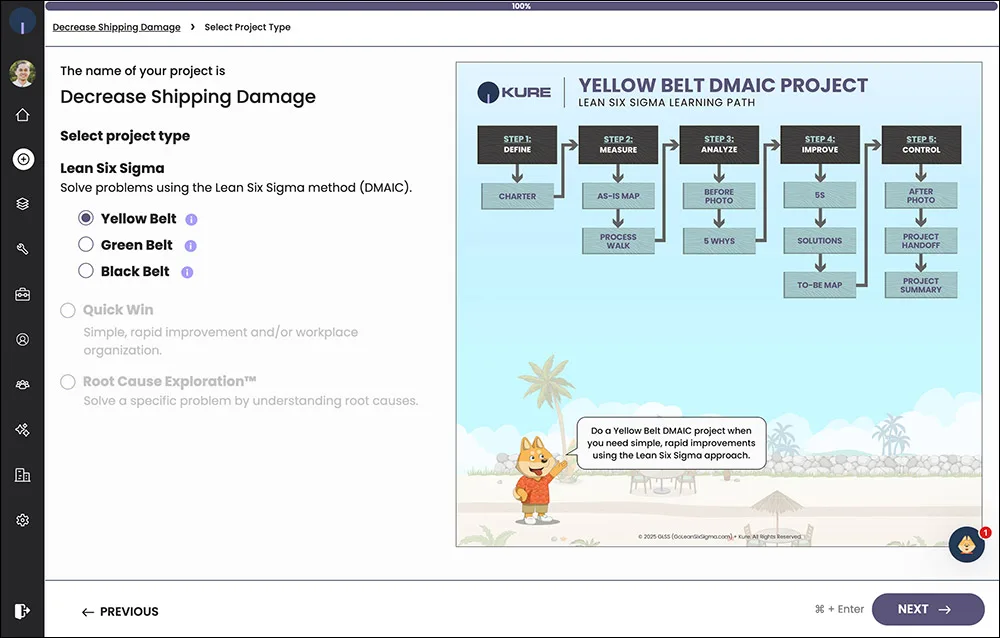Click the Project Handoff box
This screenshot has height=638, width=1000.
click(x=921, y=241)
